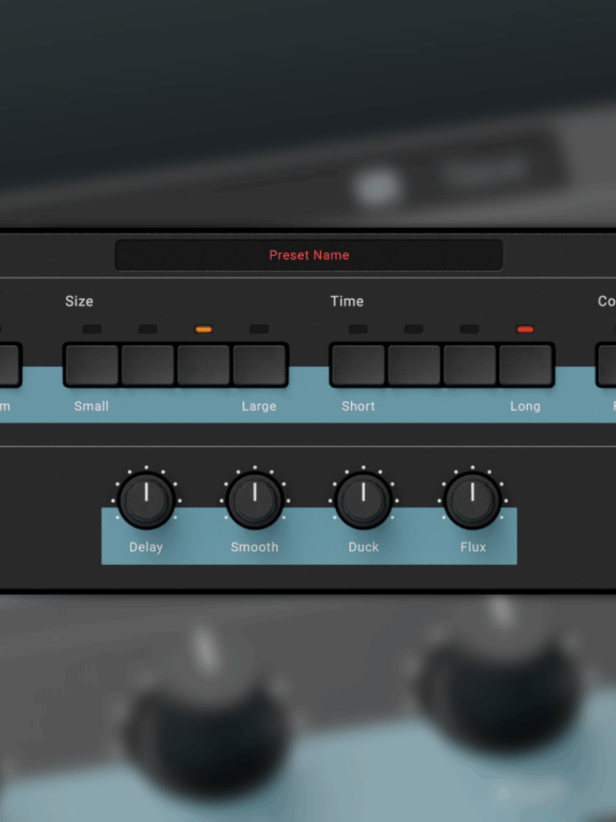Click the lit orange Size LED indicator

click(x=203, y=329)
